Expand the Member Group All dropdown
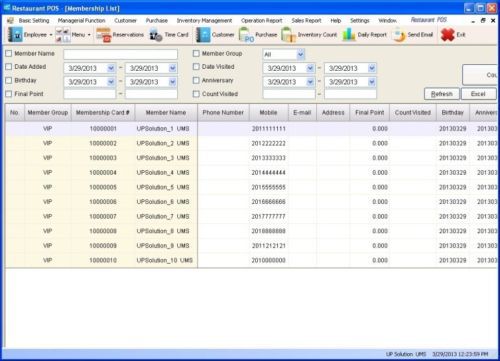This screenshot has height=361, width=500. (300, 54)
